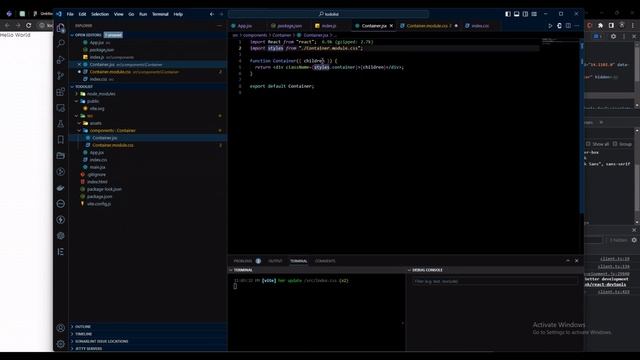The height and width of the screenshot is (360, 640).
Task: Open the editor More Actions ellipsis
Action: click(577, 26)
